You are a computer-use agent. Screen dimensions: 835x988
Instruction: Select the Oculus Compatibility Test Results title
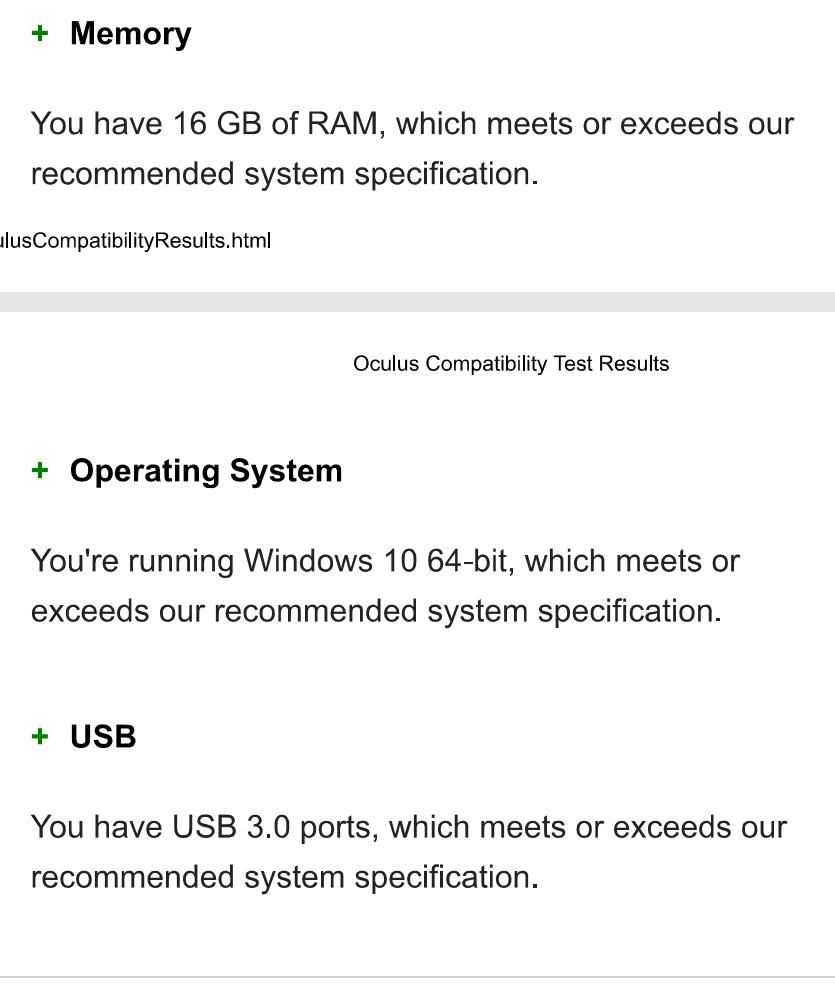pos(511,364)
